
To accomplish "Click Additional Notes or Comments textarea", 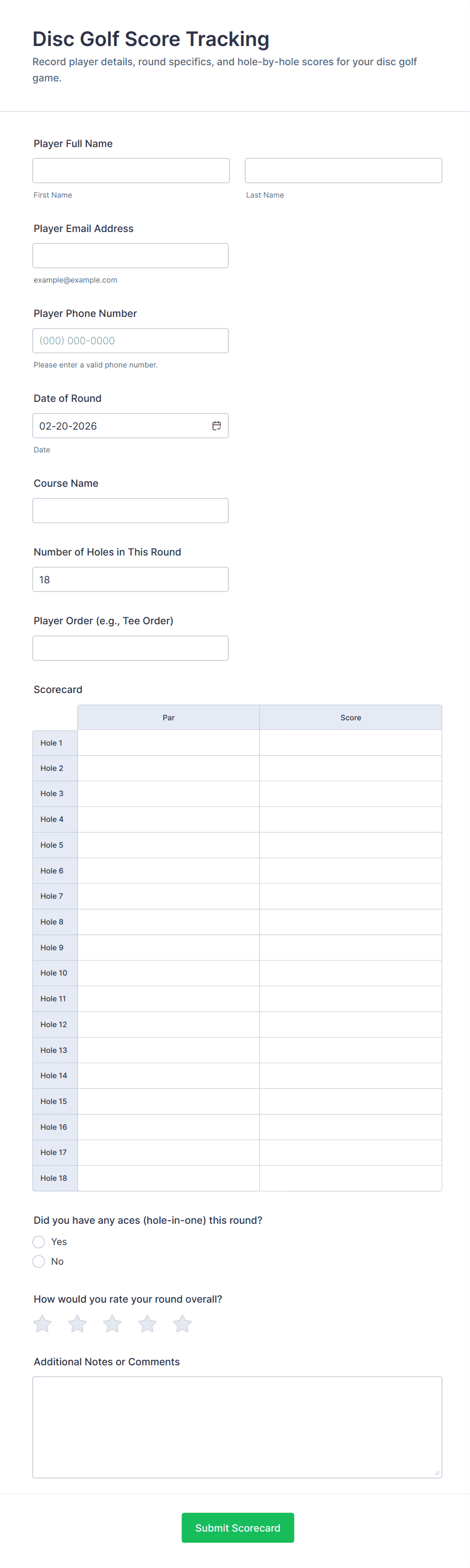I will (238, 1427).
